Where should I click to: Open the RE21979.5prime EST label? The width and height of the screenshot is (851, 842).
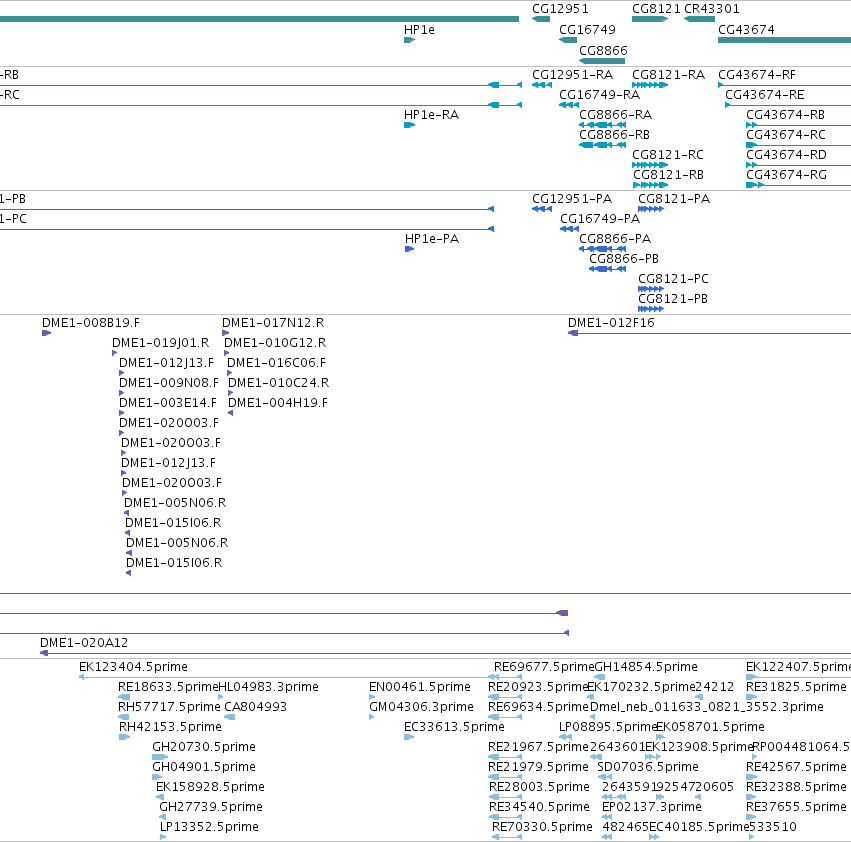coord(538,768)
